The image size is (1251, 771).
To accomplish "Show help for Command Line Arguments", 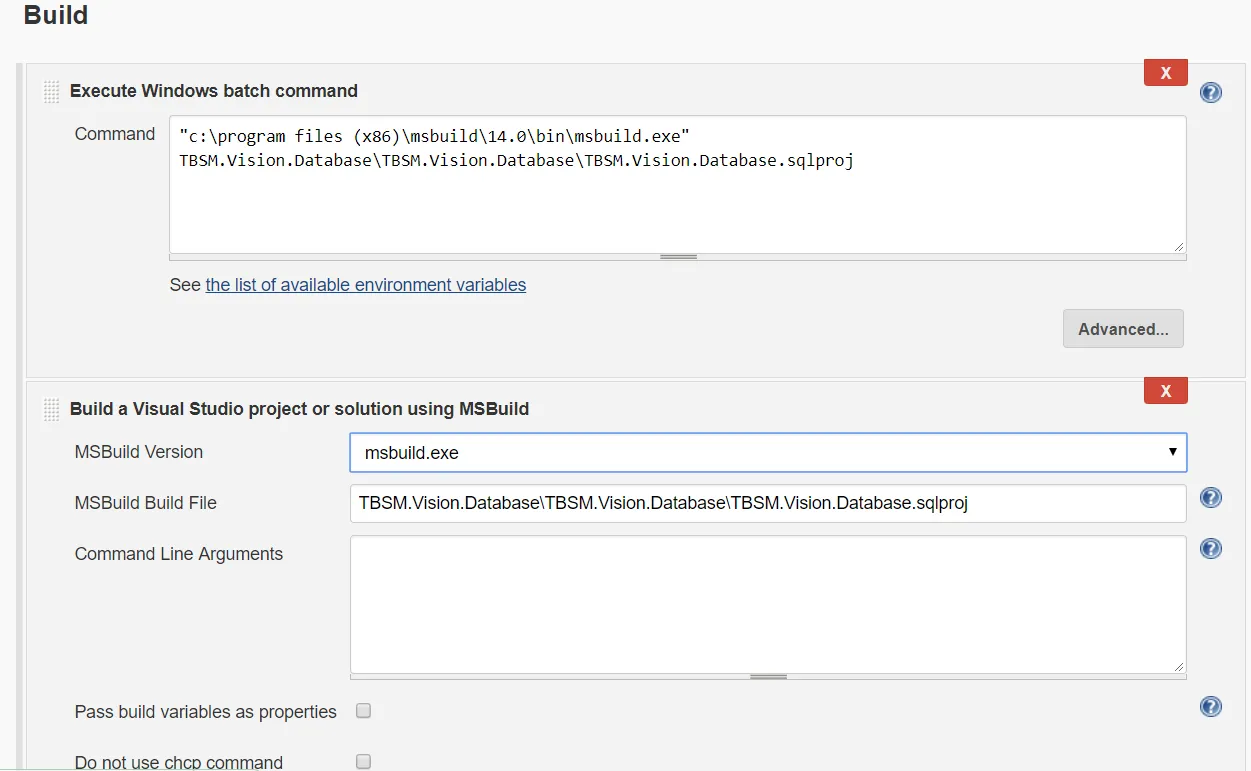I will coord(1210,548).
